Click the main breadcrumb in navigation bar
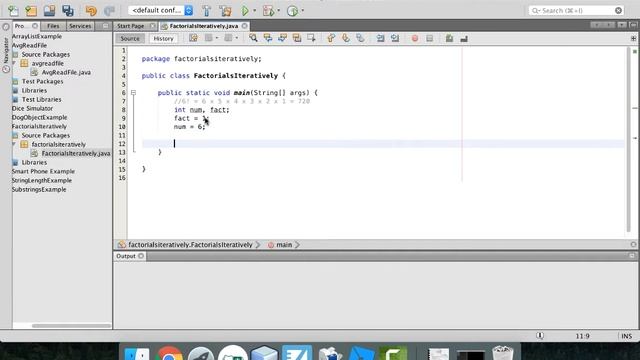Screen dimensions: 640x360 (x=284, y=245)
